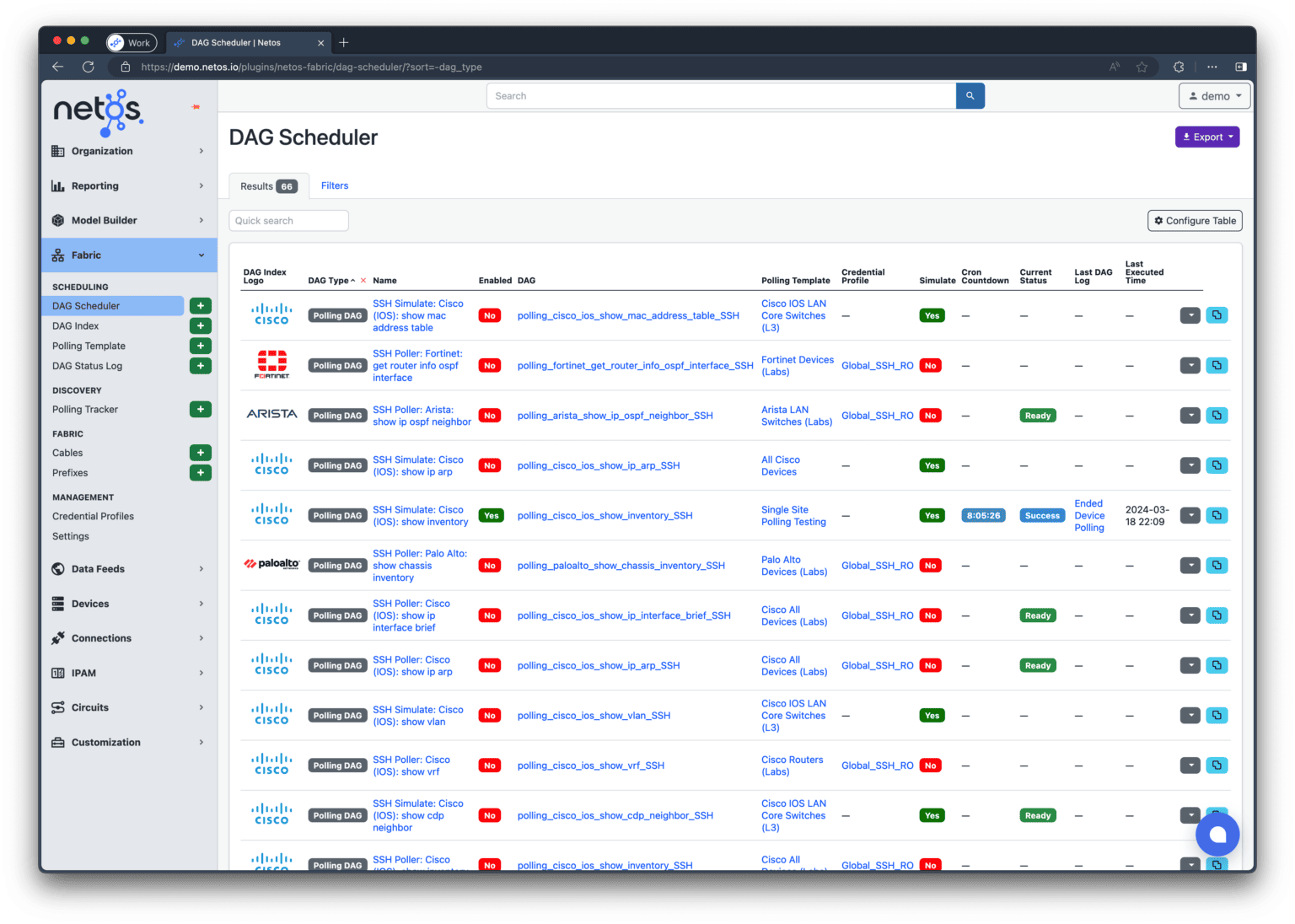1295x924 pixels.
Task: Reload the page with browser refresh icon
Action: 88,67
